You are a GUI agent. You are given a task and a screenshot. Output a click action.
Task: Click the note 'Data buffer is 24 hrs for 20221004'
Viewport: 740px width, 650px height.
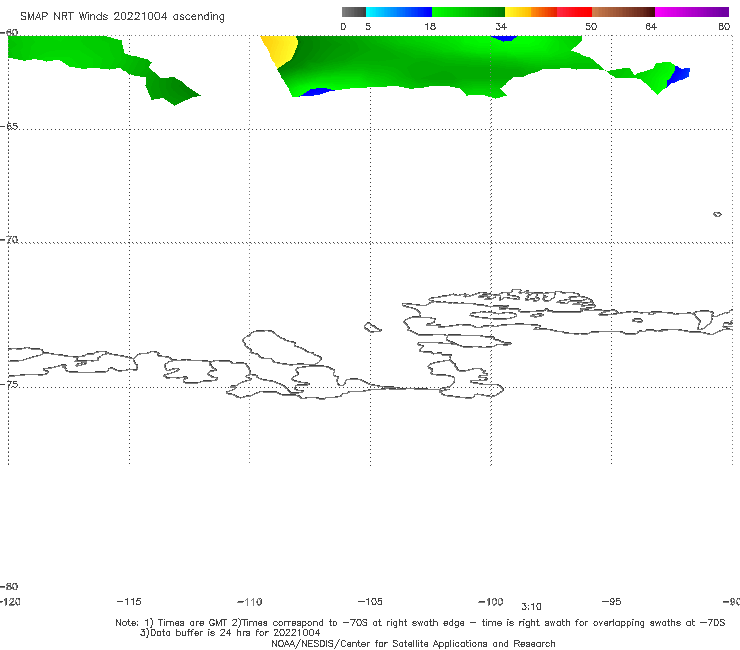[230, 633]
